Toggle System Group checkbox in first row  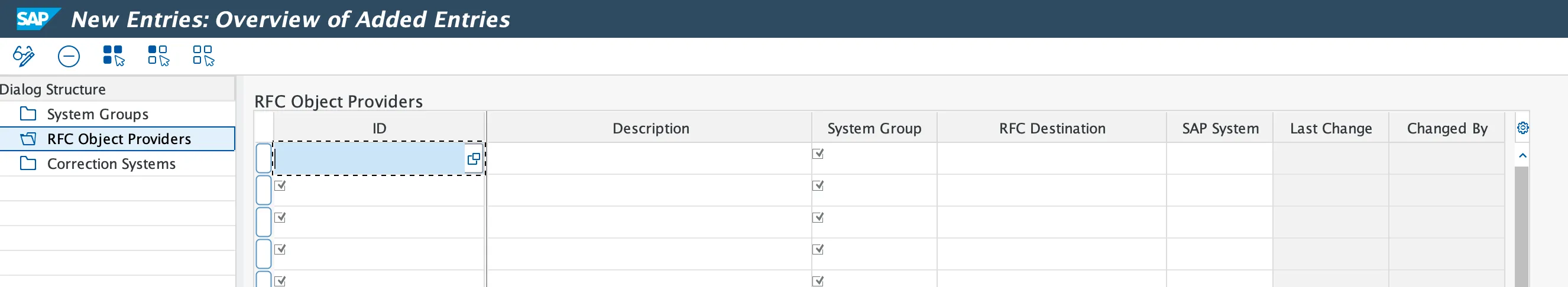point(818,154)
